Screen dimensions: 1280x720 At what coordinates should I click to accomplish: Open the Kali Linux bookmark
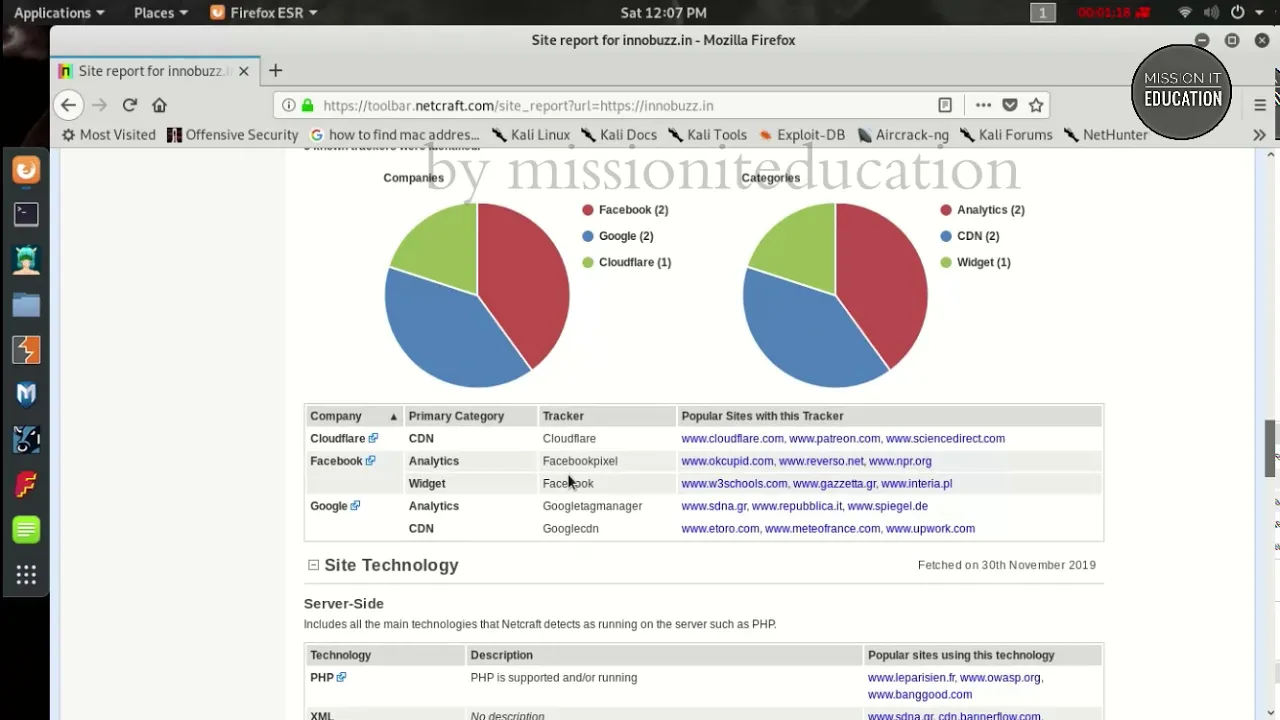pos(530,135)
